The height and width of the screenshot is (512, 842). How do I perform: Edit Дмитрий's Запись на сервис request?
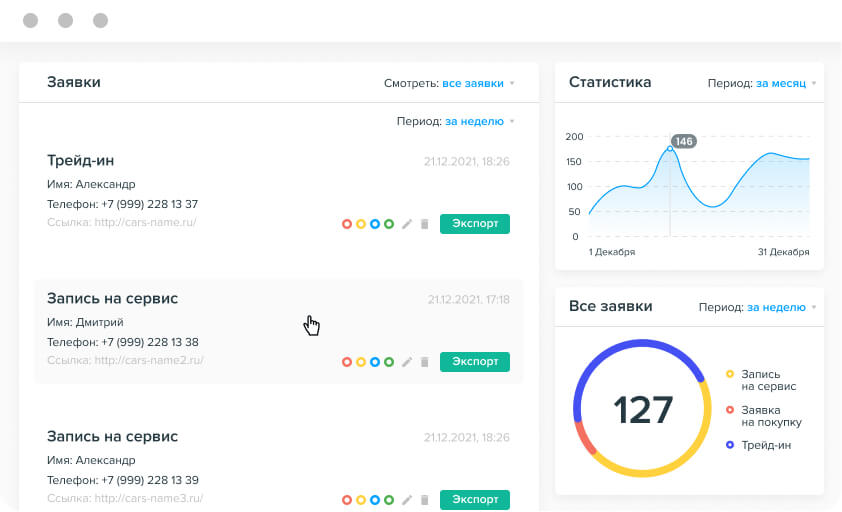[x=407, y=362]
